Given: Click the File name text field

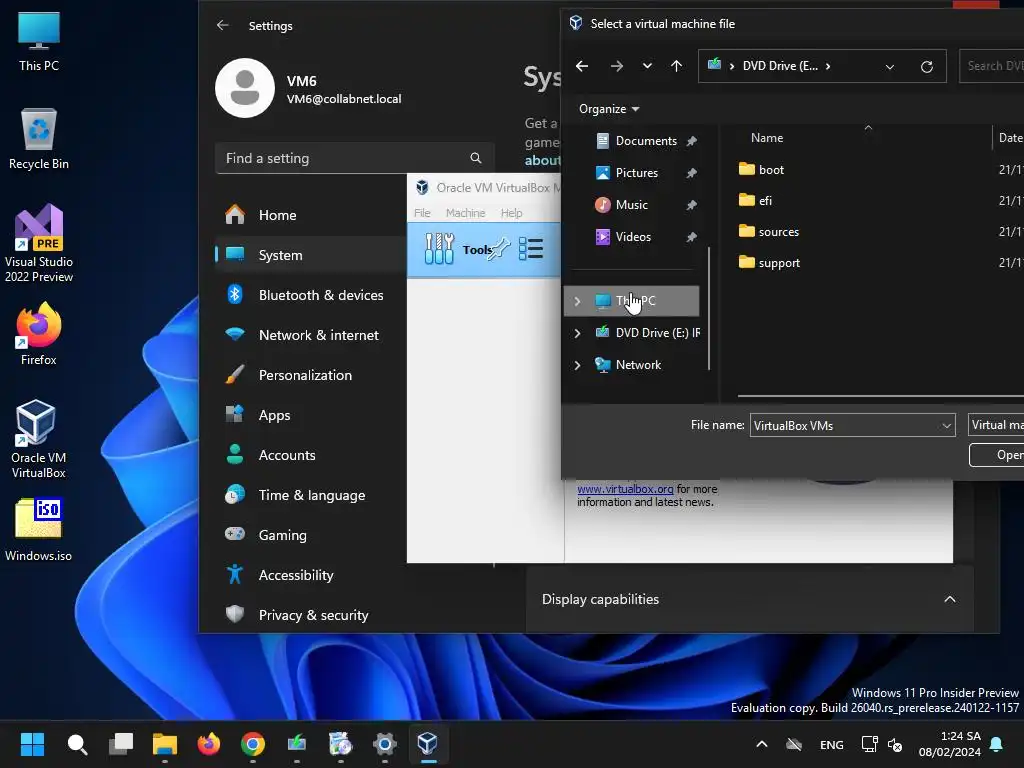Looking at the screenshot, I should [844, 426].
